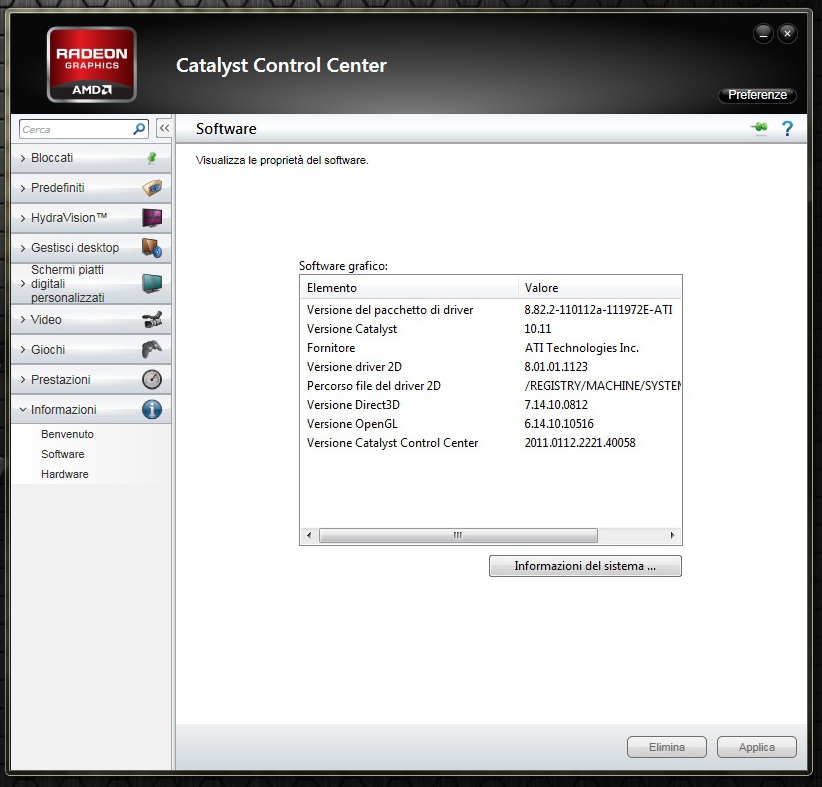Select the 'Versione Direct3D' row

point(491,405)
